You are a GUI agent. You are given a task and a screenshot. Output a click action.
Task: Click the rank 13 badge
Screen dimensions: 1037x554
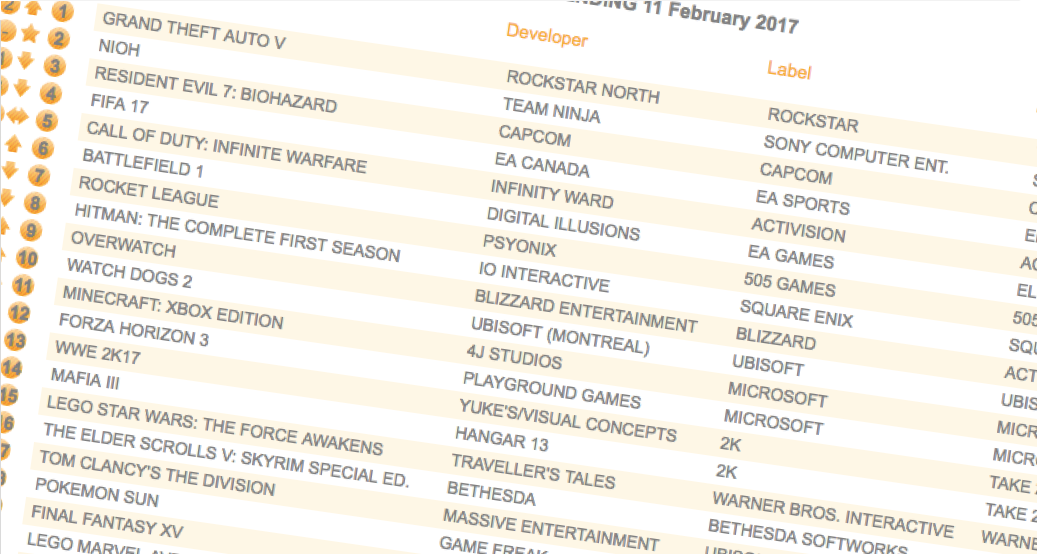tap(15, 341)
